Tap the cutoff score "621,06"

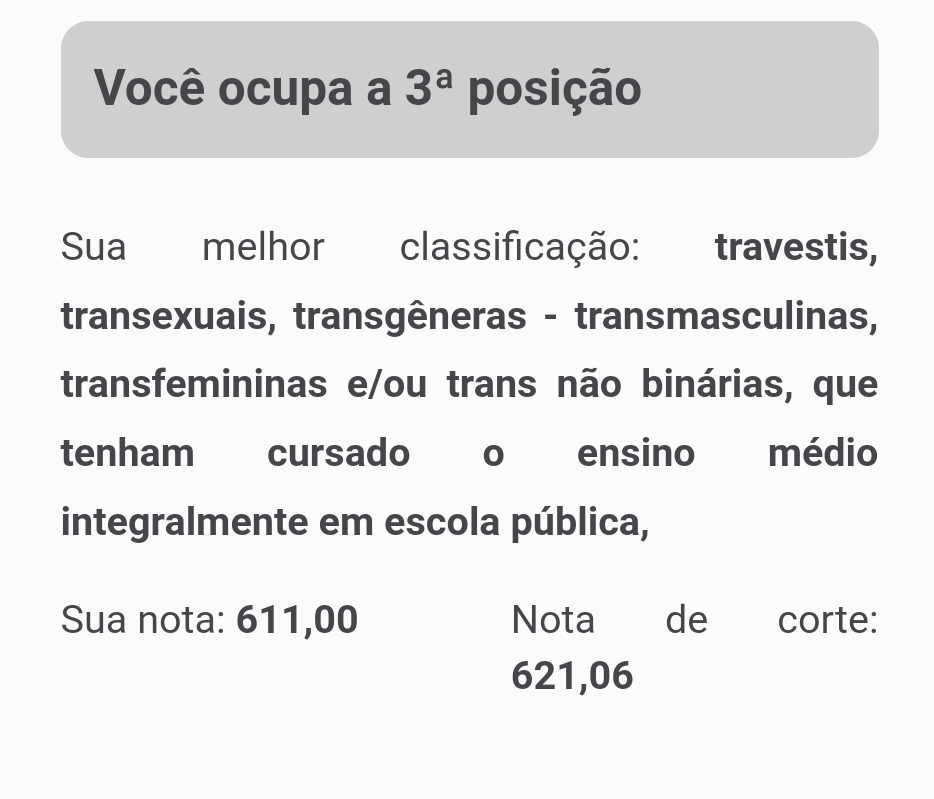572,676
